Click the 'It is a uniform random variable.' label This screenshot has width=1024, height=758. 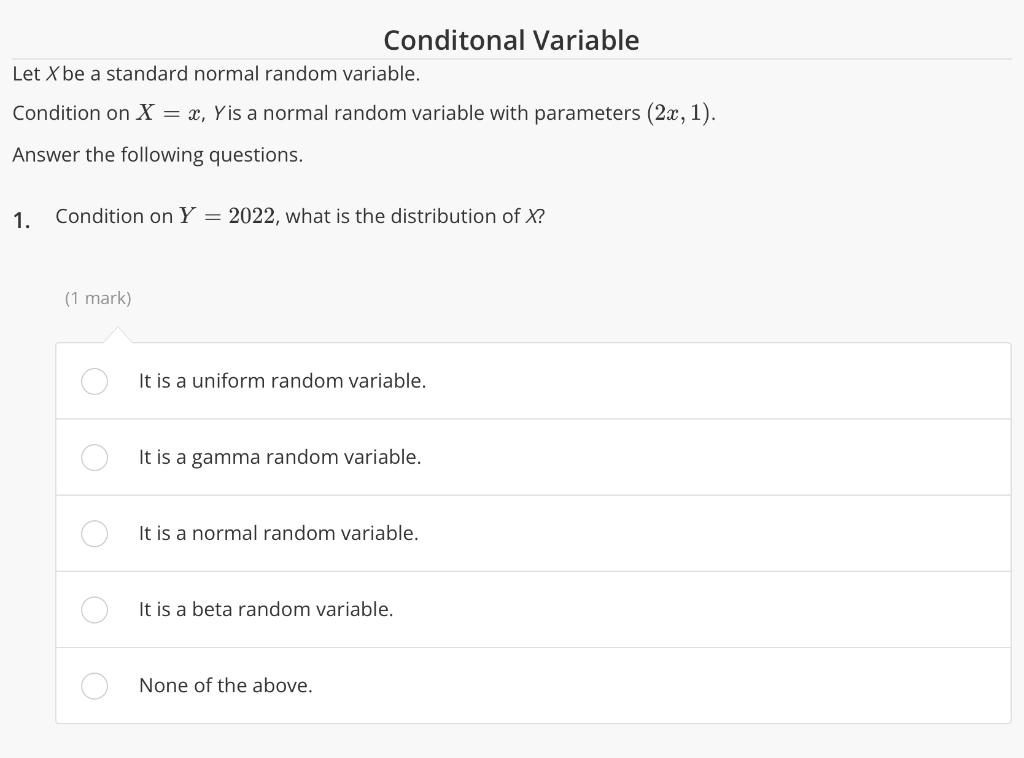pyautogui.click(x=282, y=381)
